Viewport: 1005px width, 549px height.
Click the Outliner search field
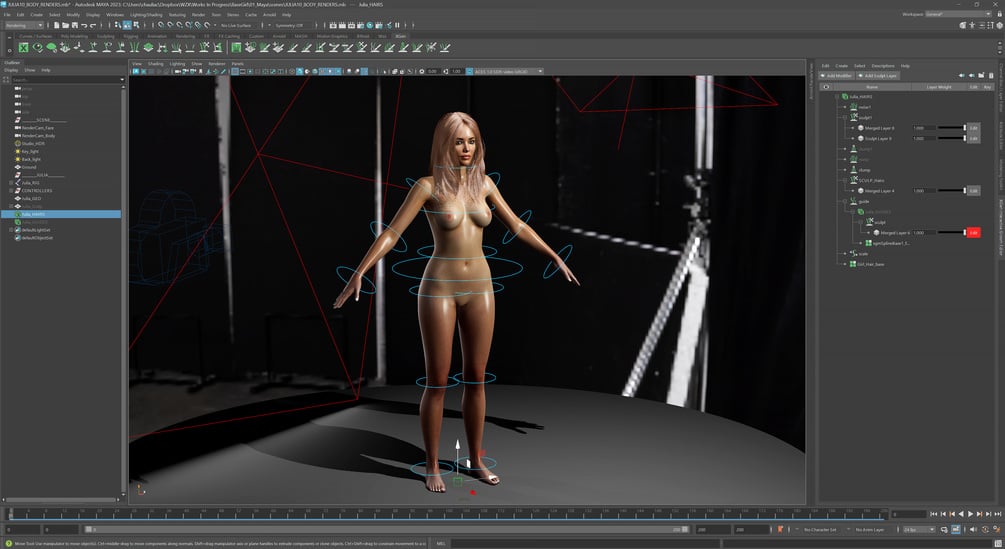click(x=65, y=79)
